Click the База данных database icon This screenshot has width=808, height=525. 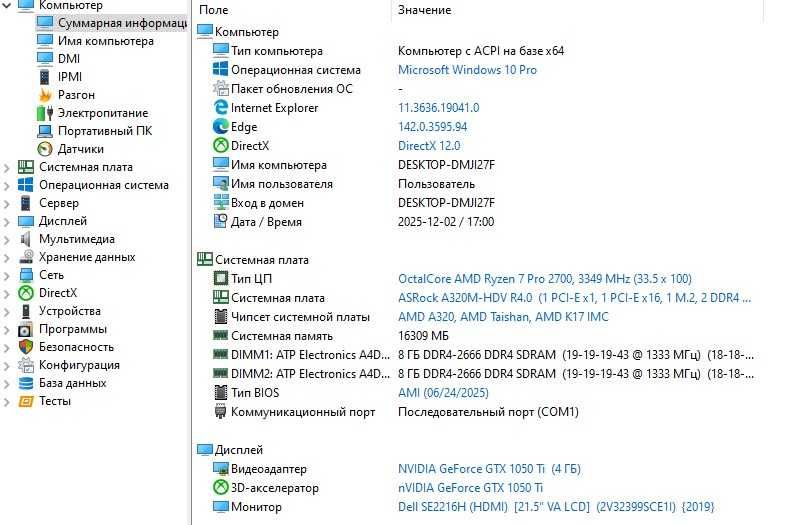pyautogui.click(x=26, y=383)
